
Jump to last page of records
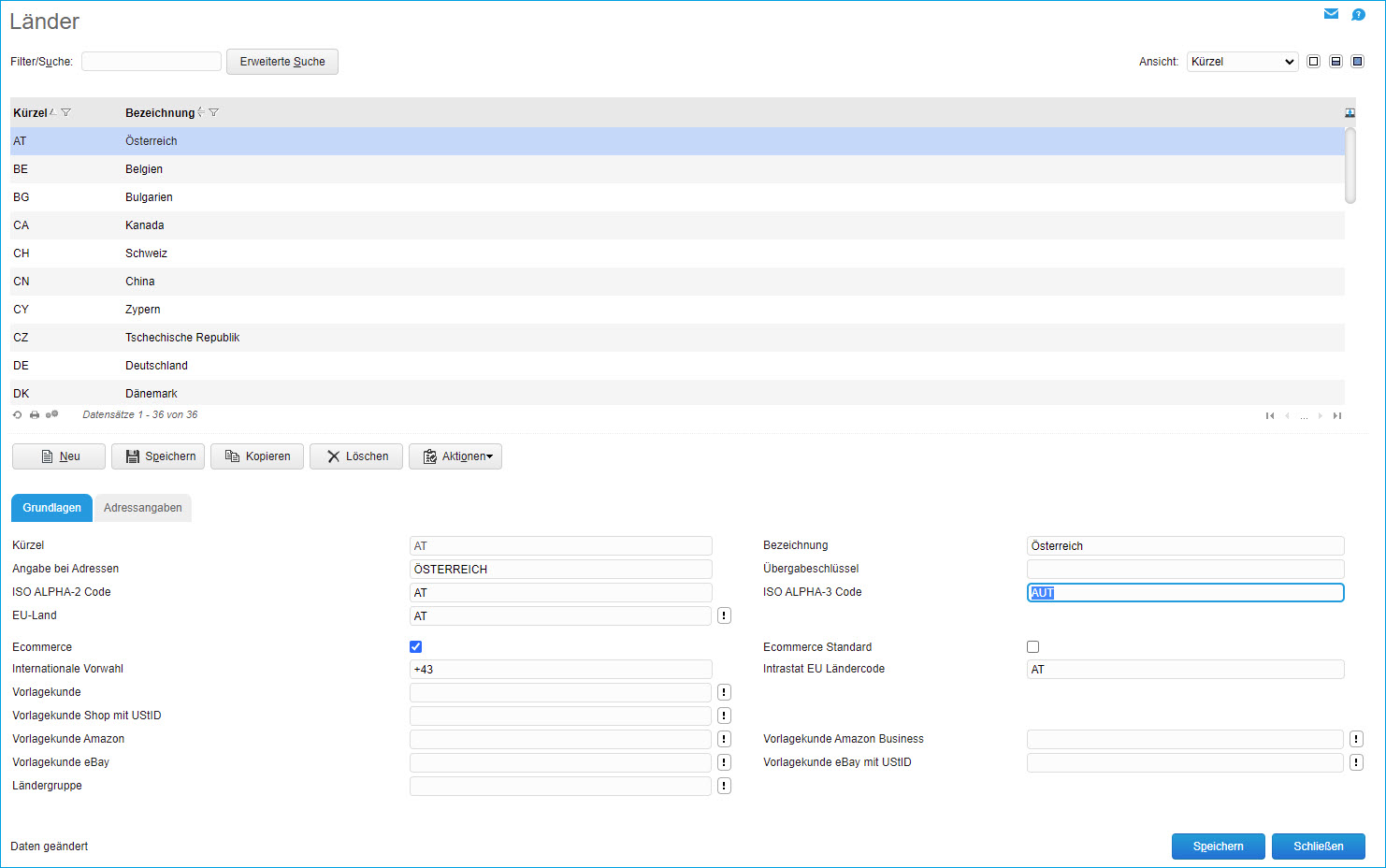click(x=1337, y=416)
